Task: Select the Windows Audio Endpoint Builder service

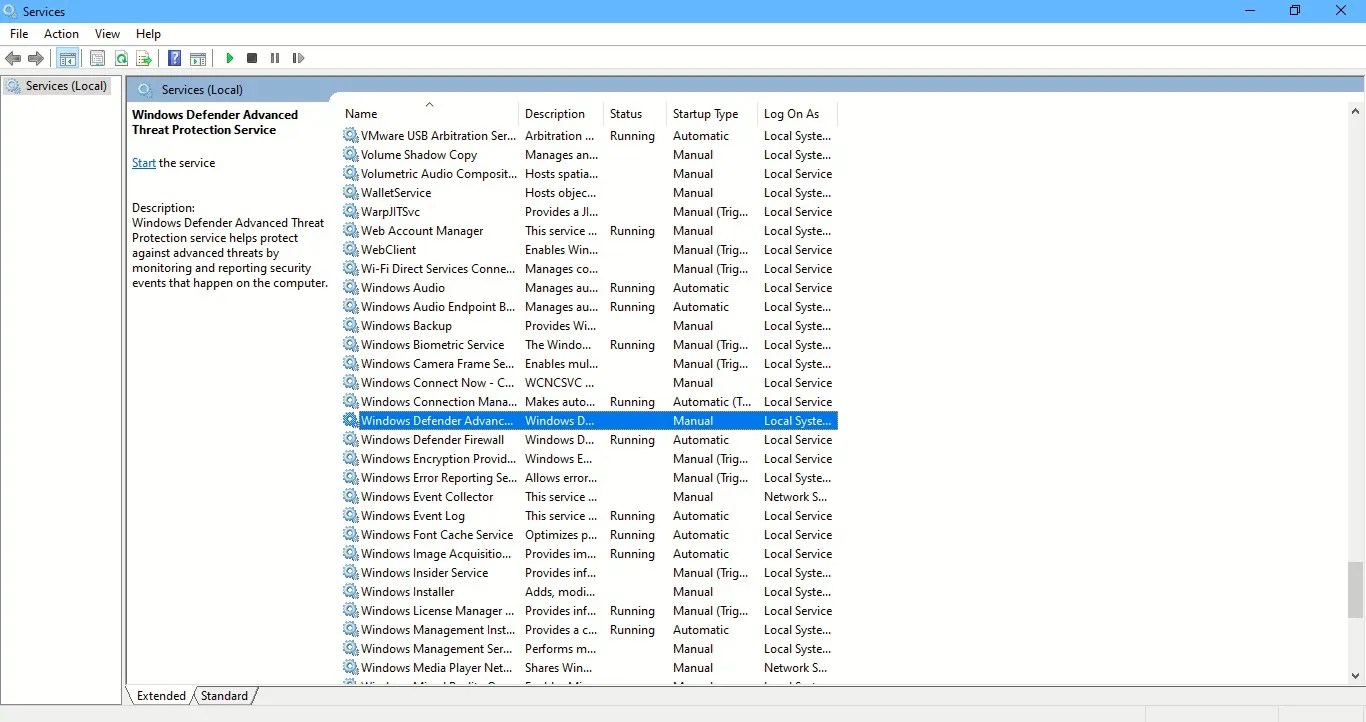Action: point(590,306)
